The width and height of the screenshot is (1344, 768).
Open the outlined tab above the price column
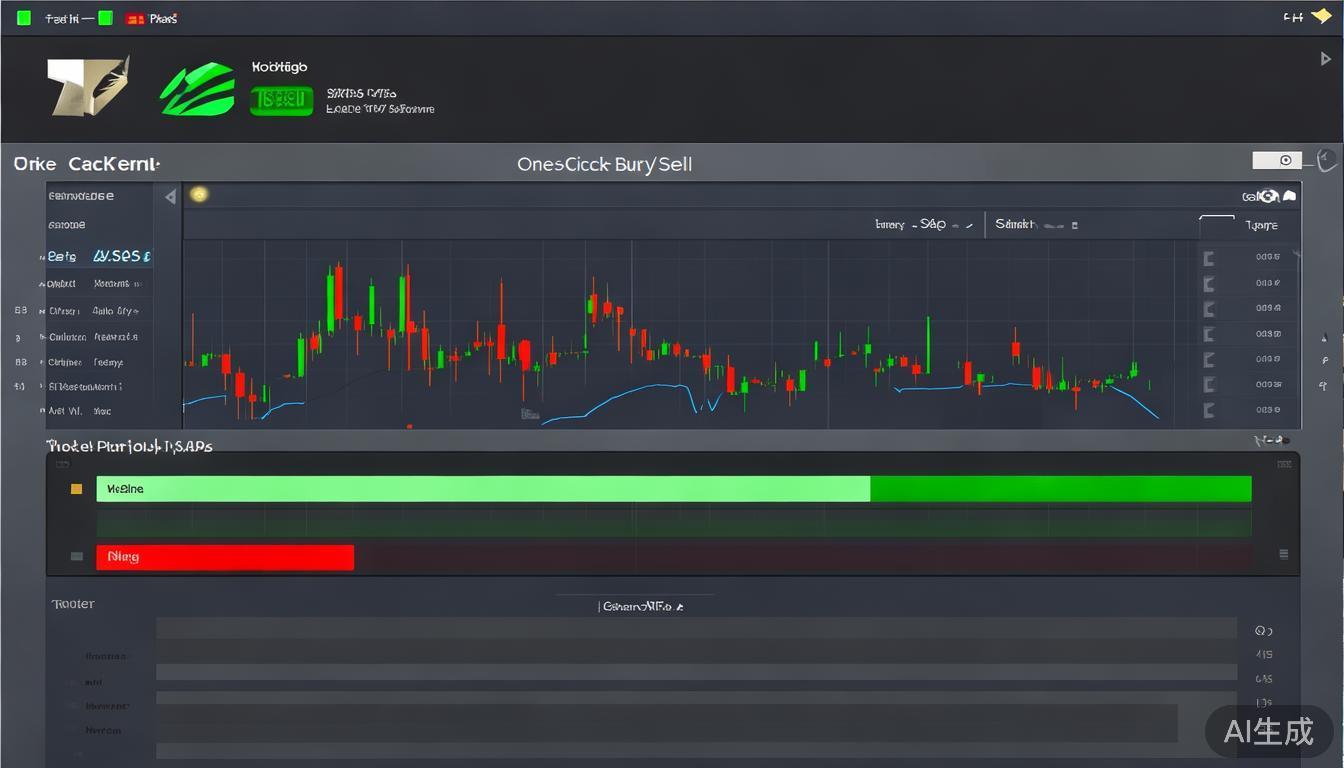pyautogui.click(x=1216, y=225)
